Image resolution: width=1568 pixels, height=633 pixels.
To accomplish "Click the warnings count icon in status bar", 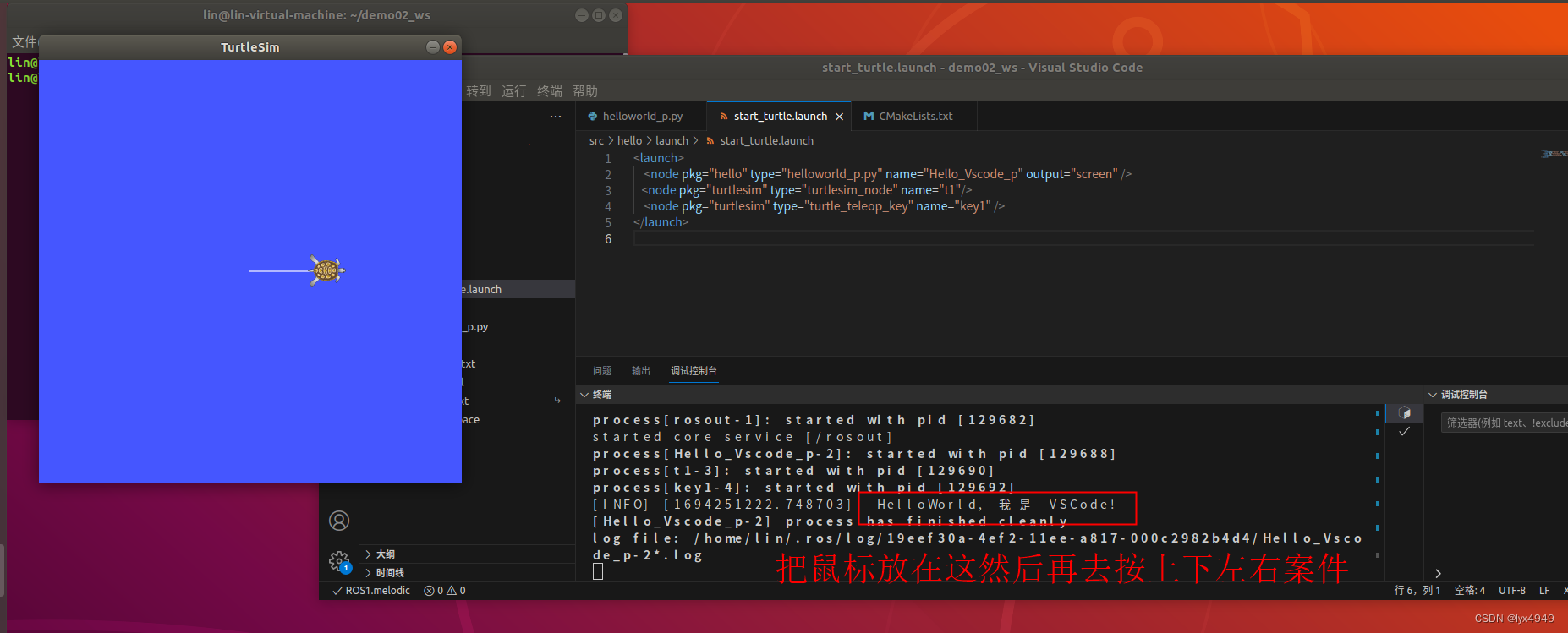I will click(x=451, y=591).
